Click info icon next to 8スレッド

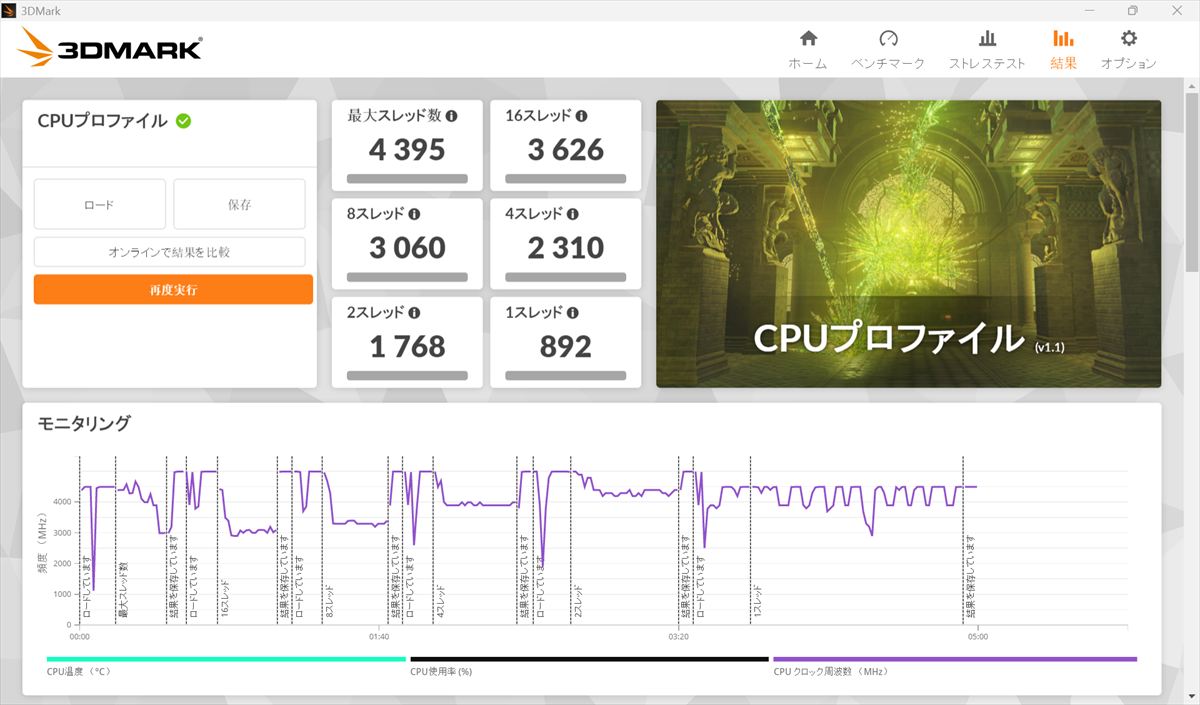[415, 214]
